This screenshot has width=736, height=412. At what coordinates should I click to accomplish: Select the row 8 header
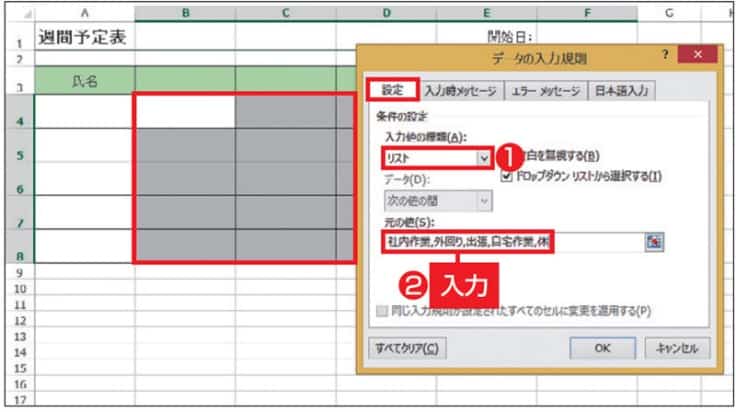pyautogui.click(x=16, y=254)
